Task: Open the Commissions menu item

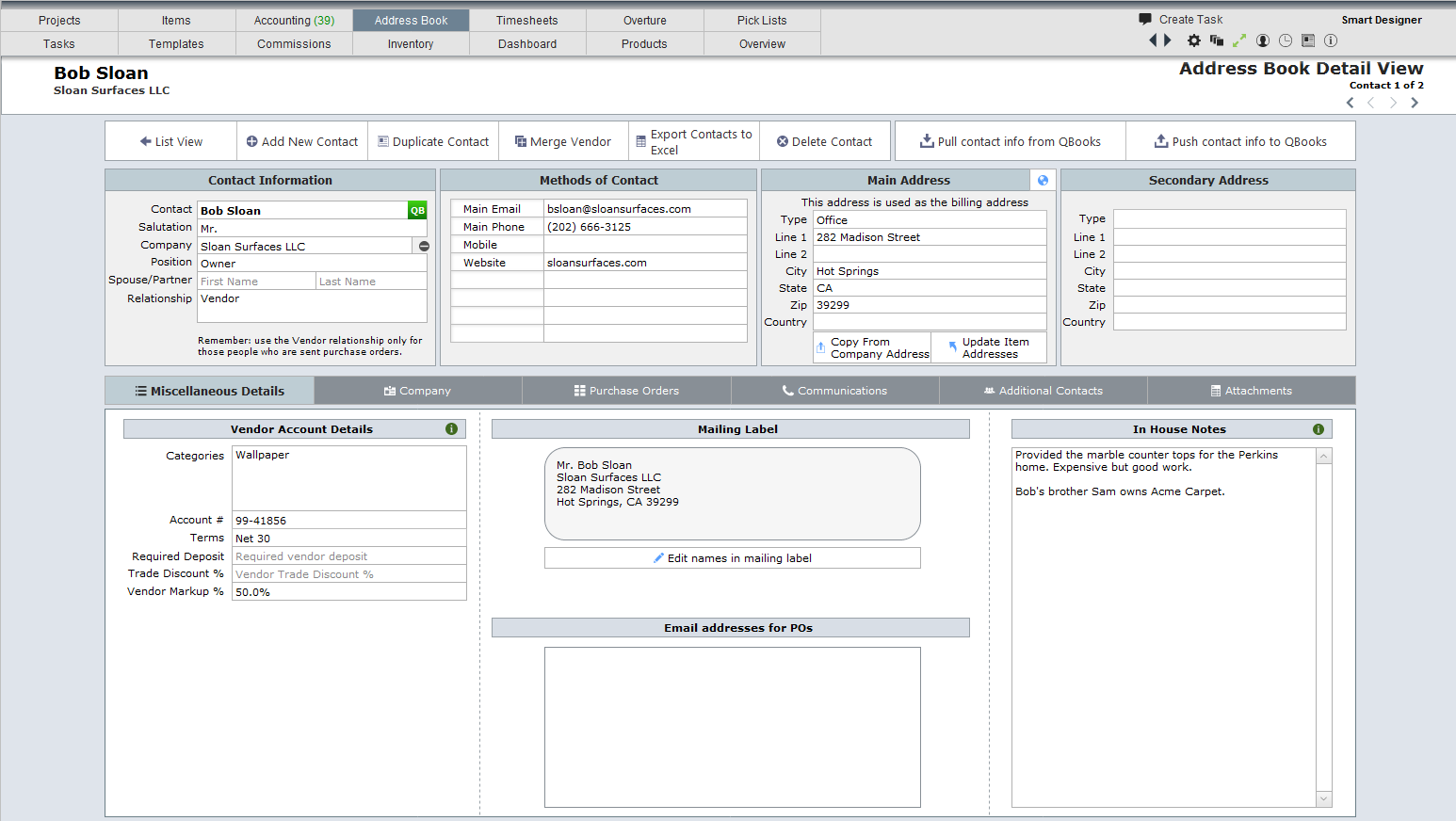Action: tap(294, 43)
